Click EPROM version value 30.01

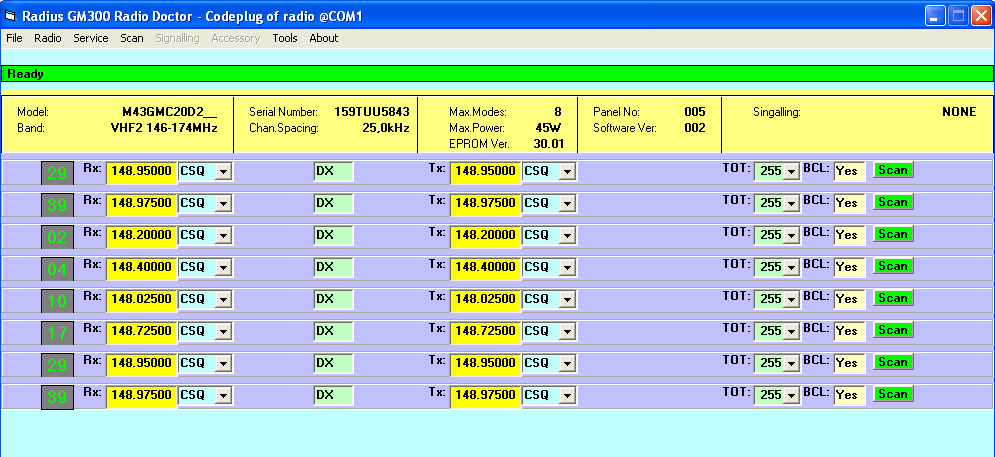coord(549,143)
